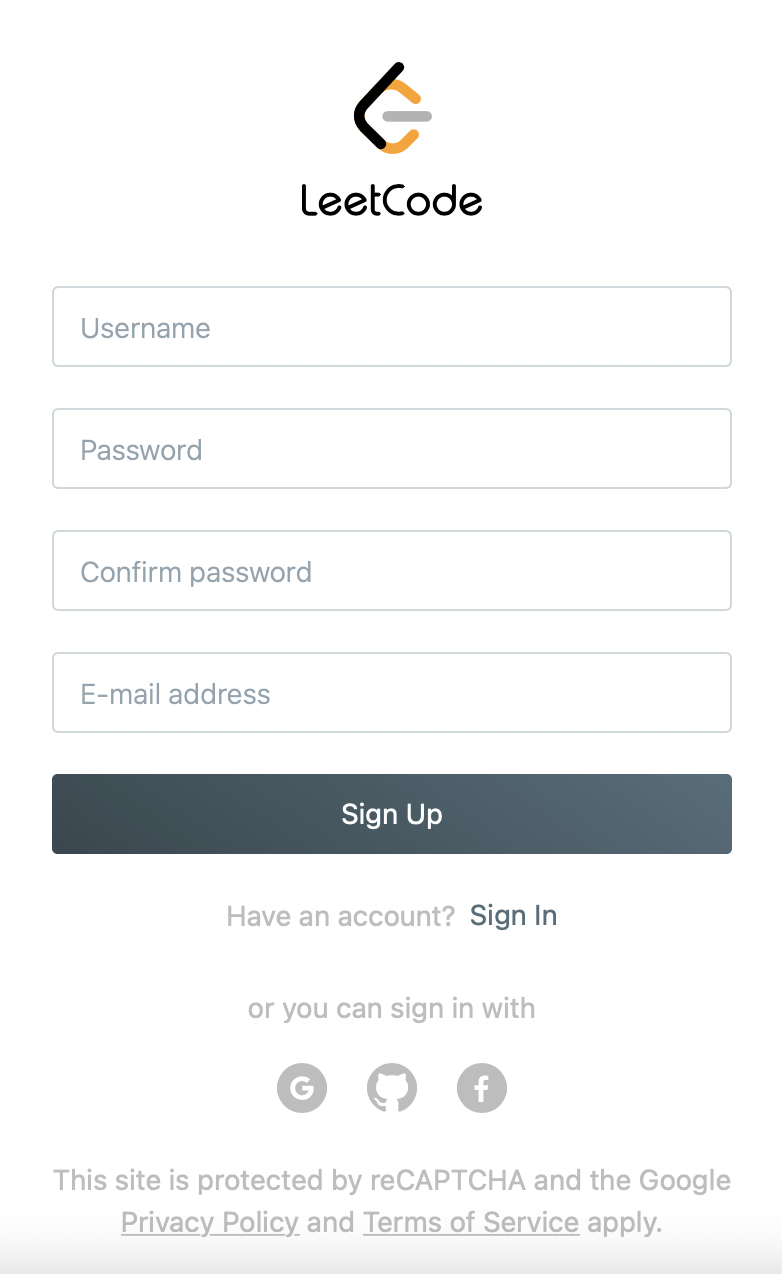The image size is (782, 1274).
Task: Sign in with the GitHub icon
Action: click(x=392, y=1088)
